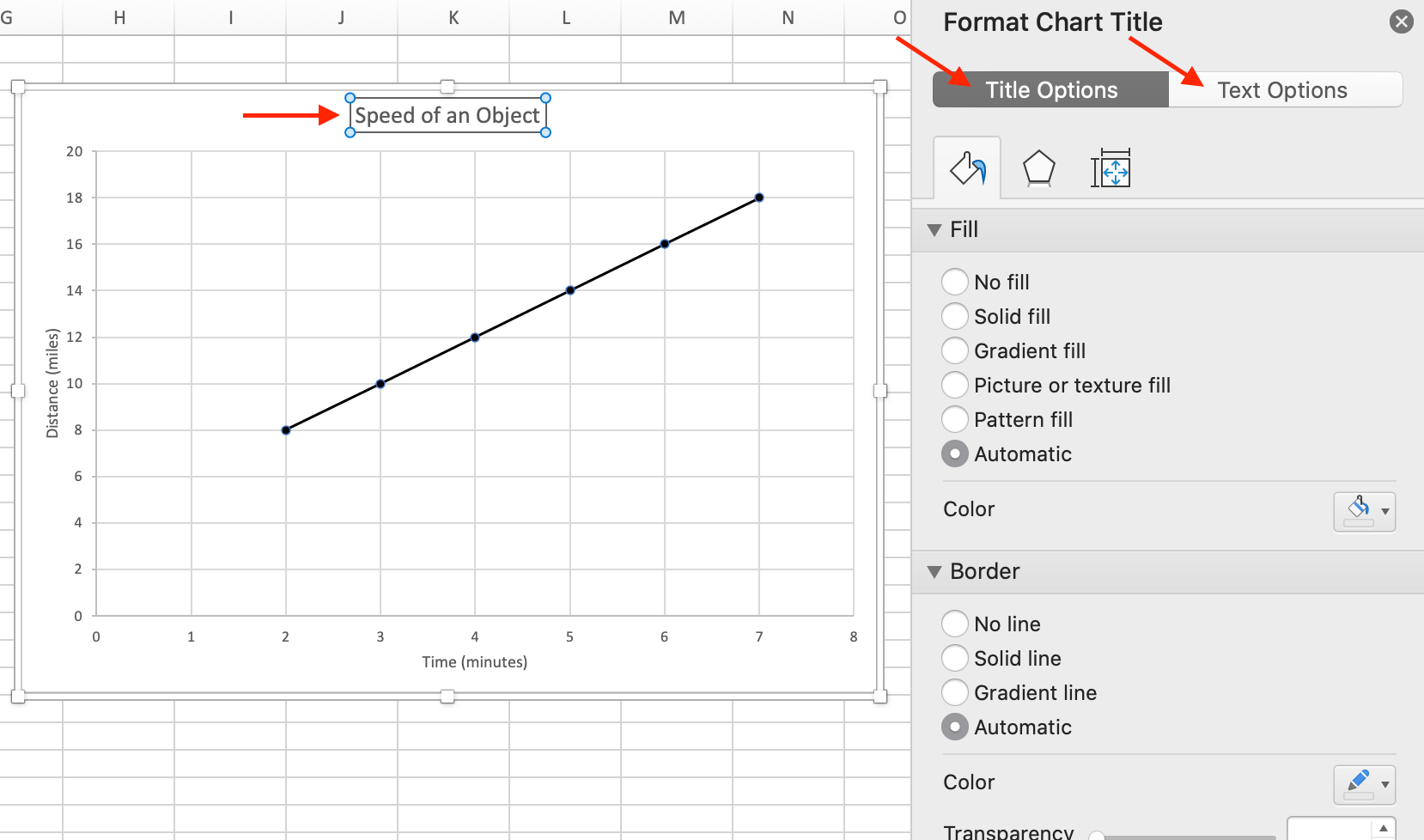Open Size & Properties settings icon

click(x=1111, y=169)
